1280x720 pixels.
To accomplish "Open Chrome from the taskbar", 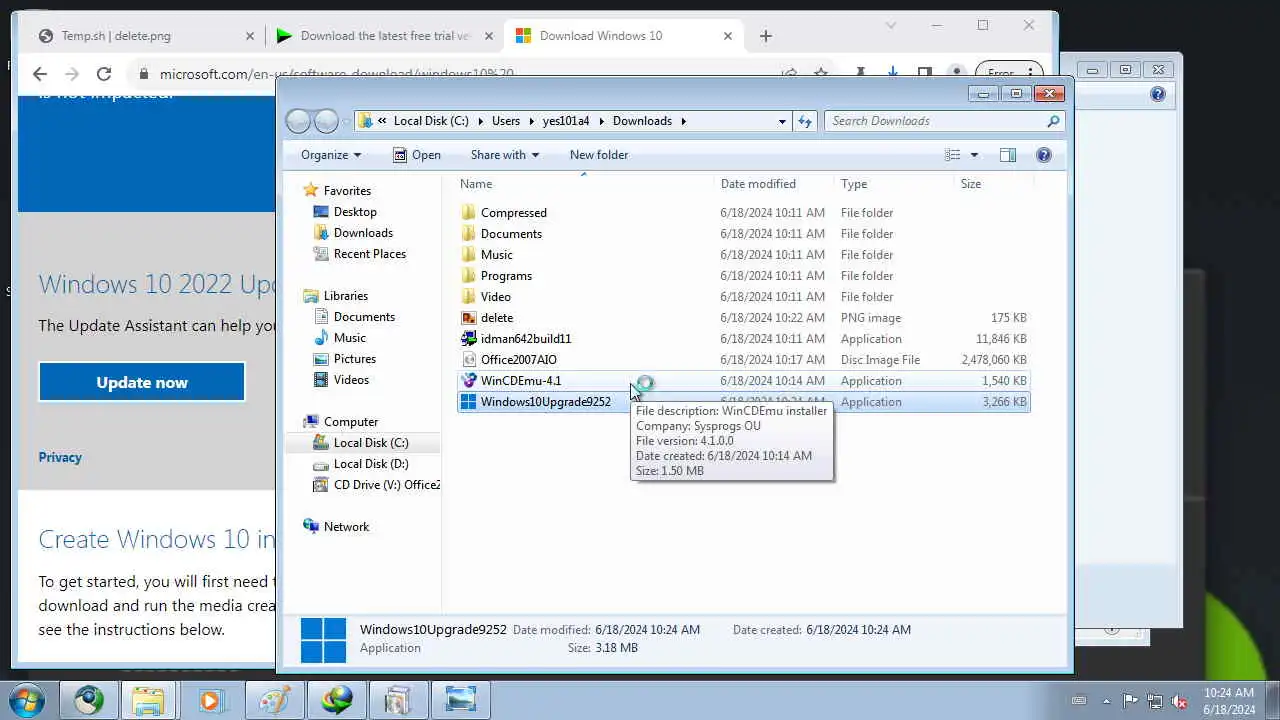I will click(x=89, y=700).
